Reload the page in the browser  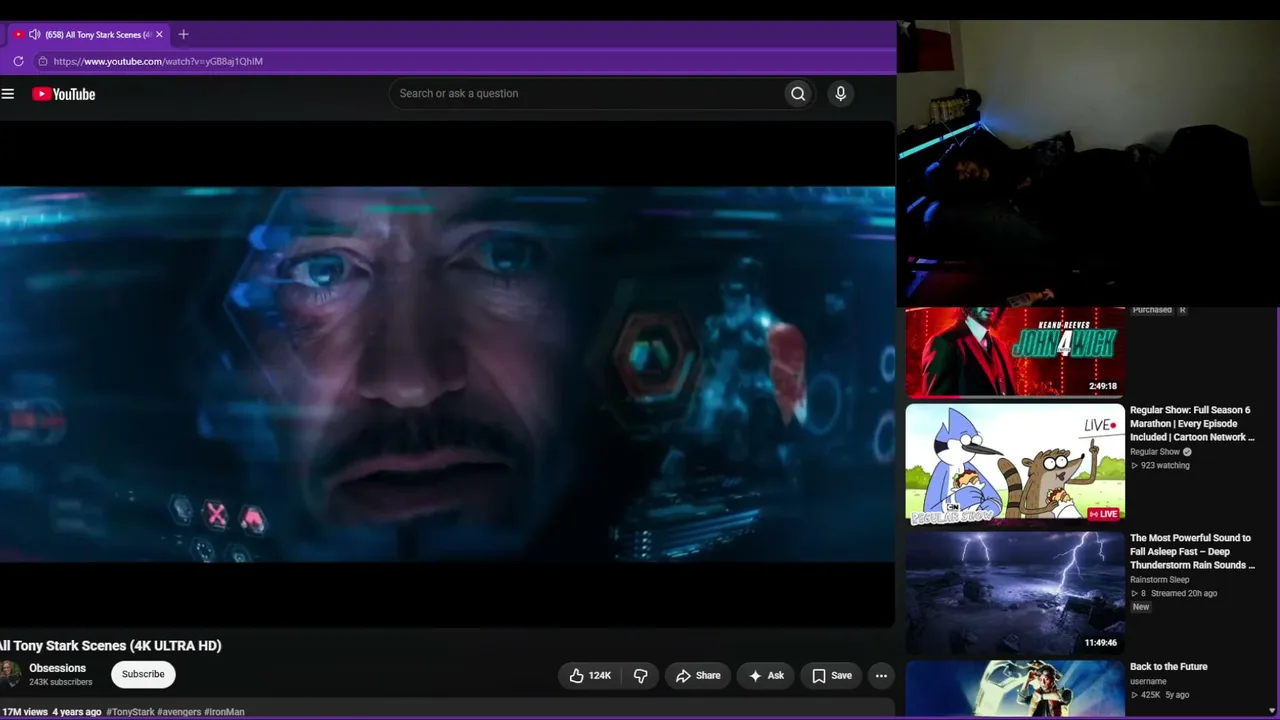point(18,61)
